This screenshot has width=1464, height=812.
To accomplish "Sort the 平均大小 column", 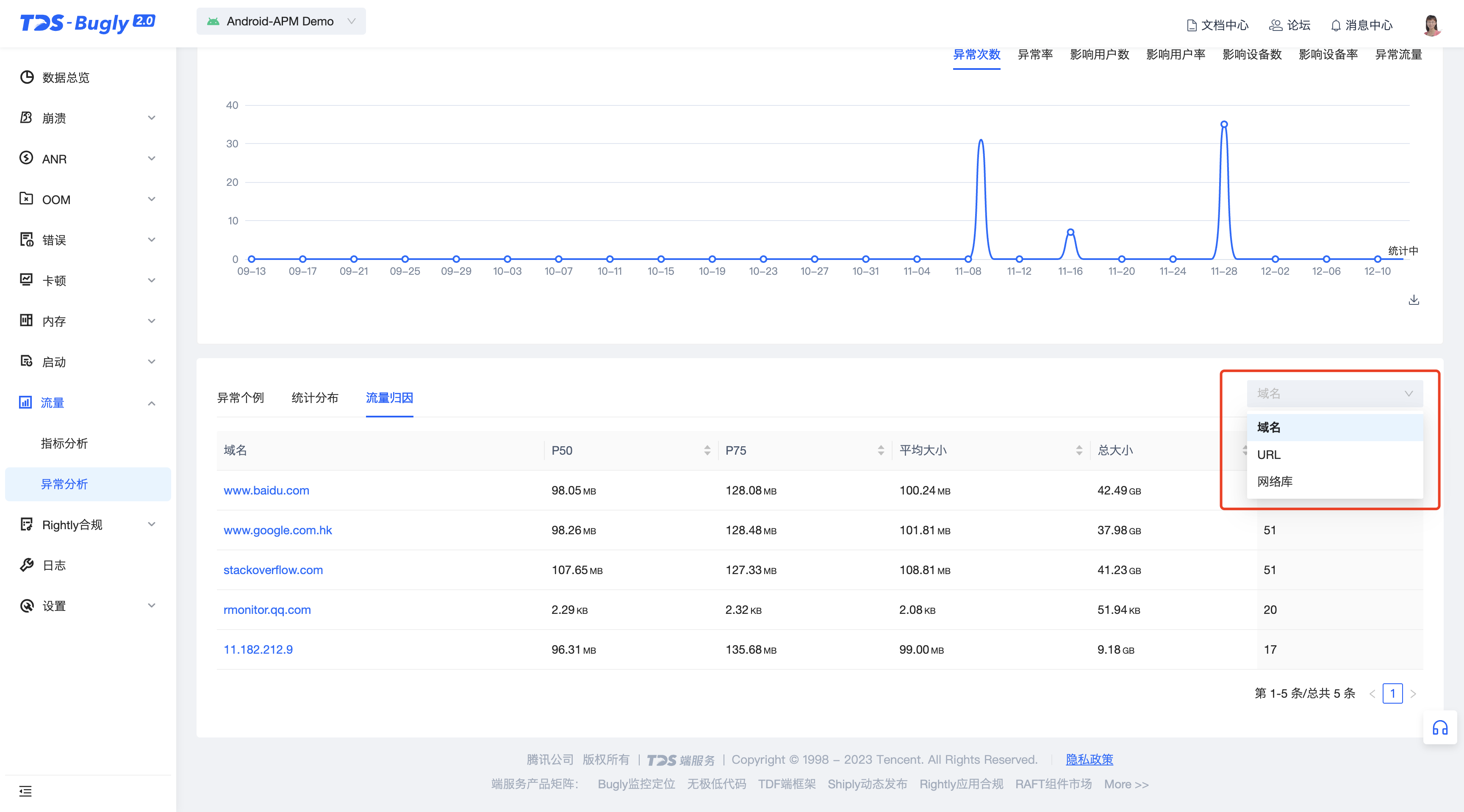I will coord(1079,450).
